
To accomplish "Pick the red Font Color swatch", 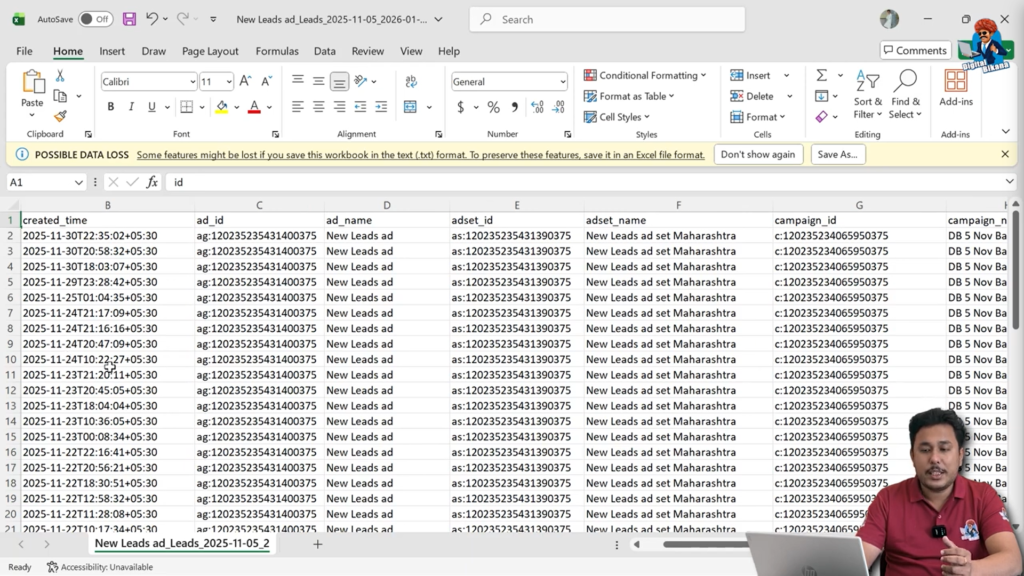I will (x=254, y=105).
